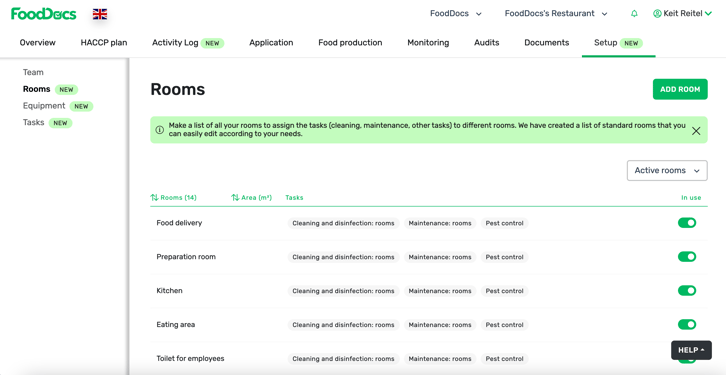Click the ADD ROOM button
726x375 pixels.
coord(680,89)
